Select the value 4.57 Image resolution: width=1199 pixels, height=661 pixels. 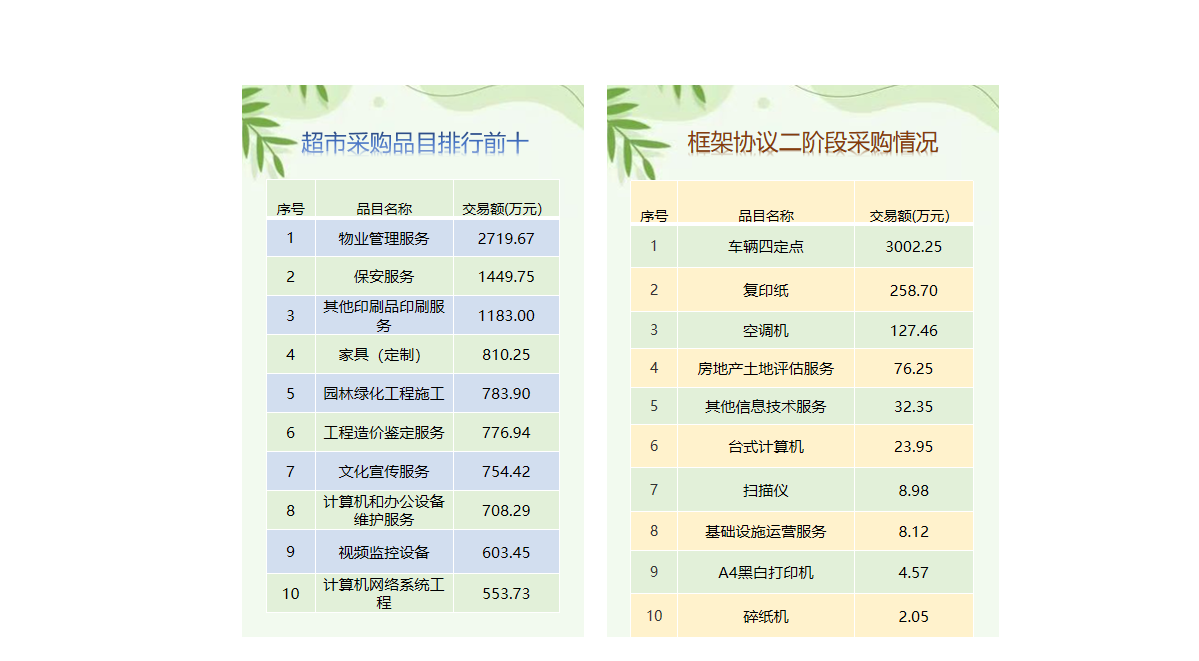pos(914,573)
